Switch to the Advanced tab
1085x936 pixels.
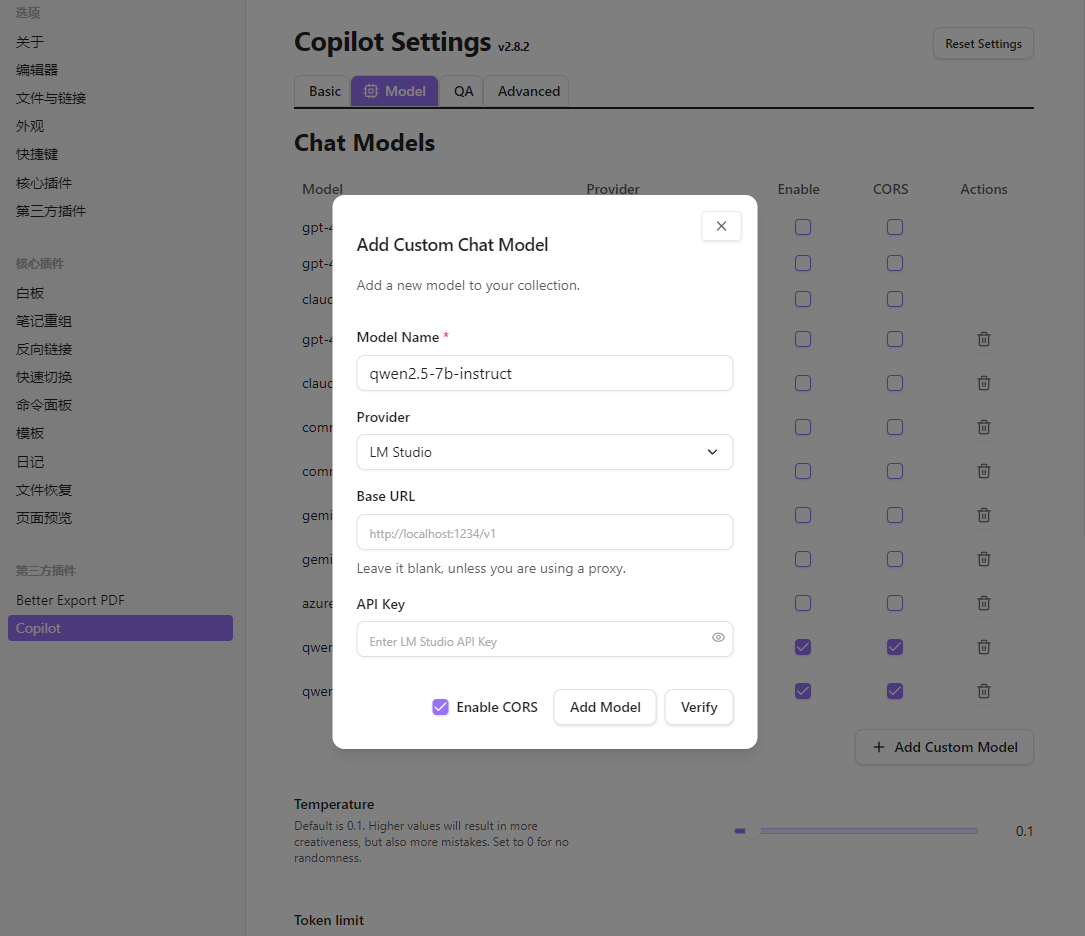tap(528, 91)
